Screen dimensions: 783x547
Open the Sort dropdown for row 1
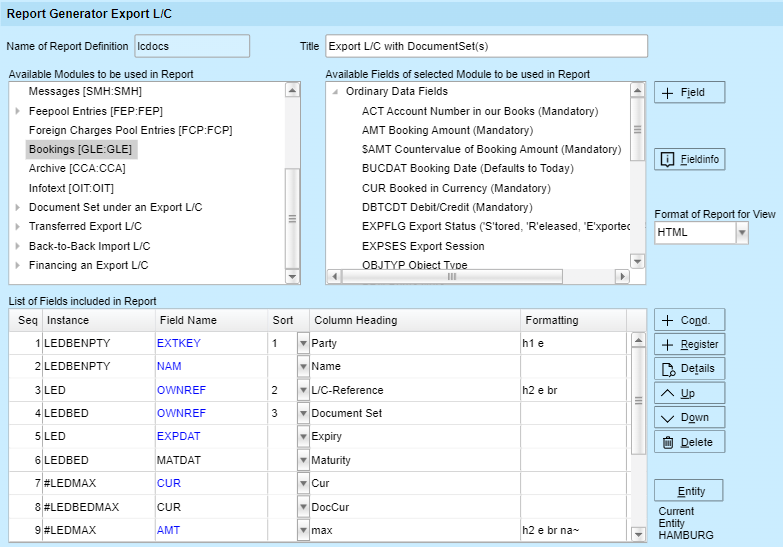pos(303,344)
